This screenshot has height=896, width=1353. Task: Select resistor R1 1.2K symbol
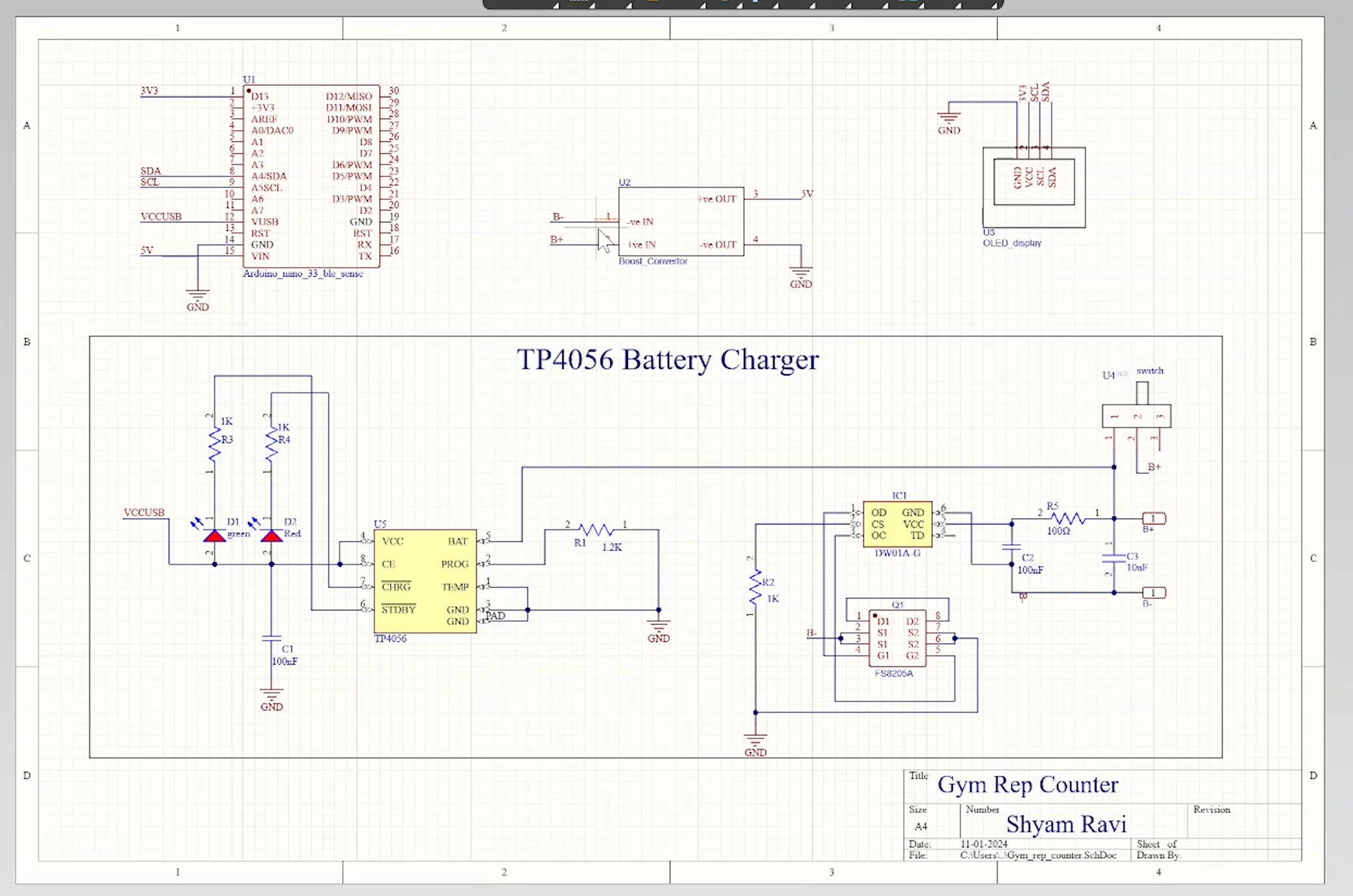pyautogui.click(x=596, y=530)
